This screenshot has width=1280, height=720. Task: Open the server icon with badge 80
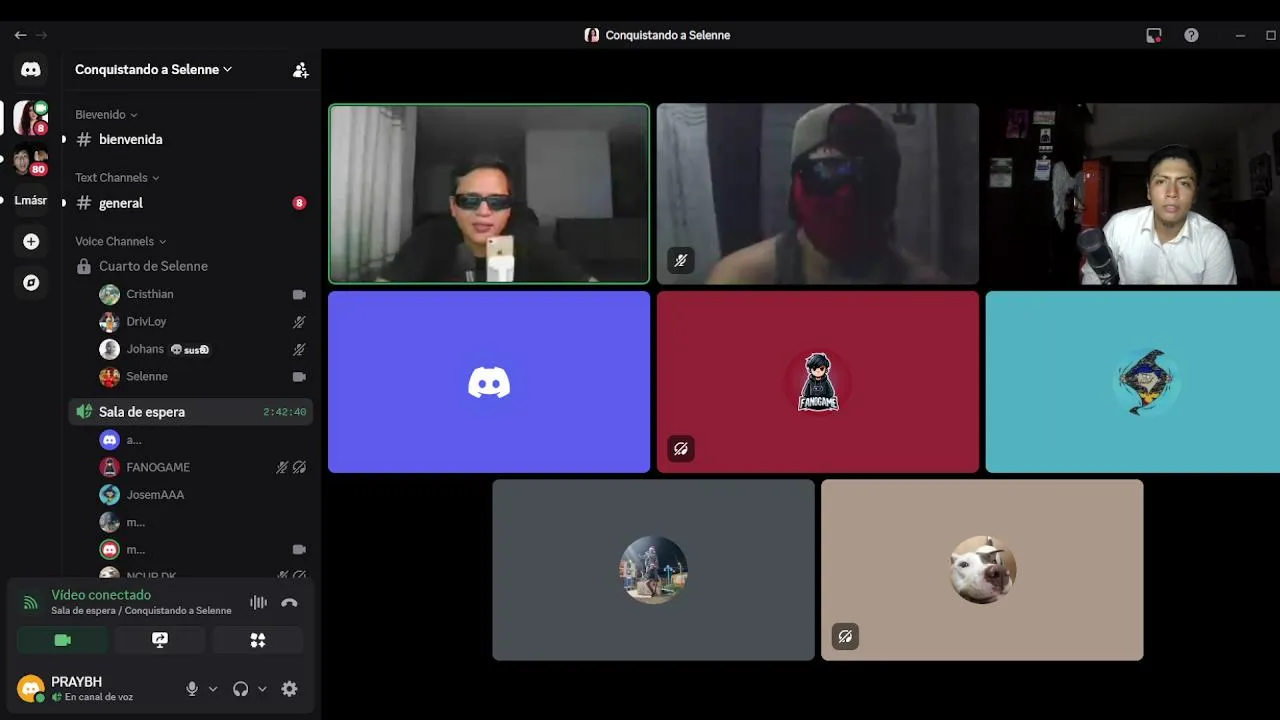[x=31, y=159]
